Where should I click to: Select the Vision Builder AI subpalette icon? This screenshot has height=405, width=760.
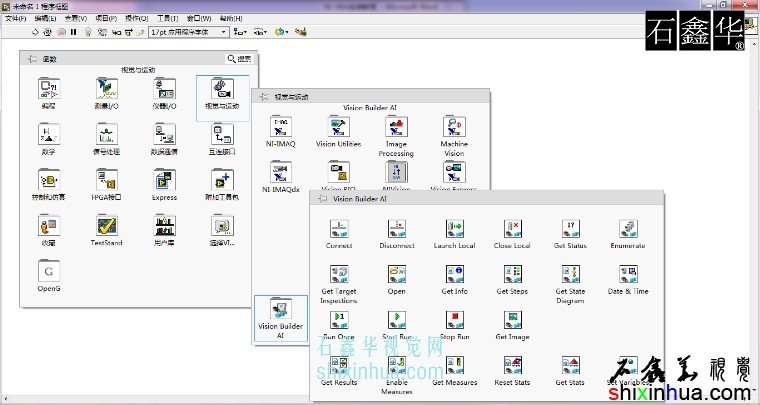click(281, 318)
